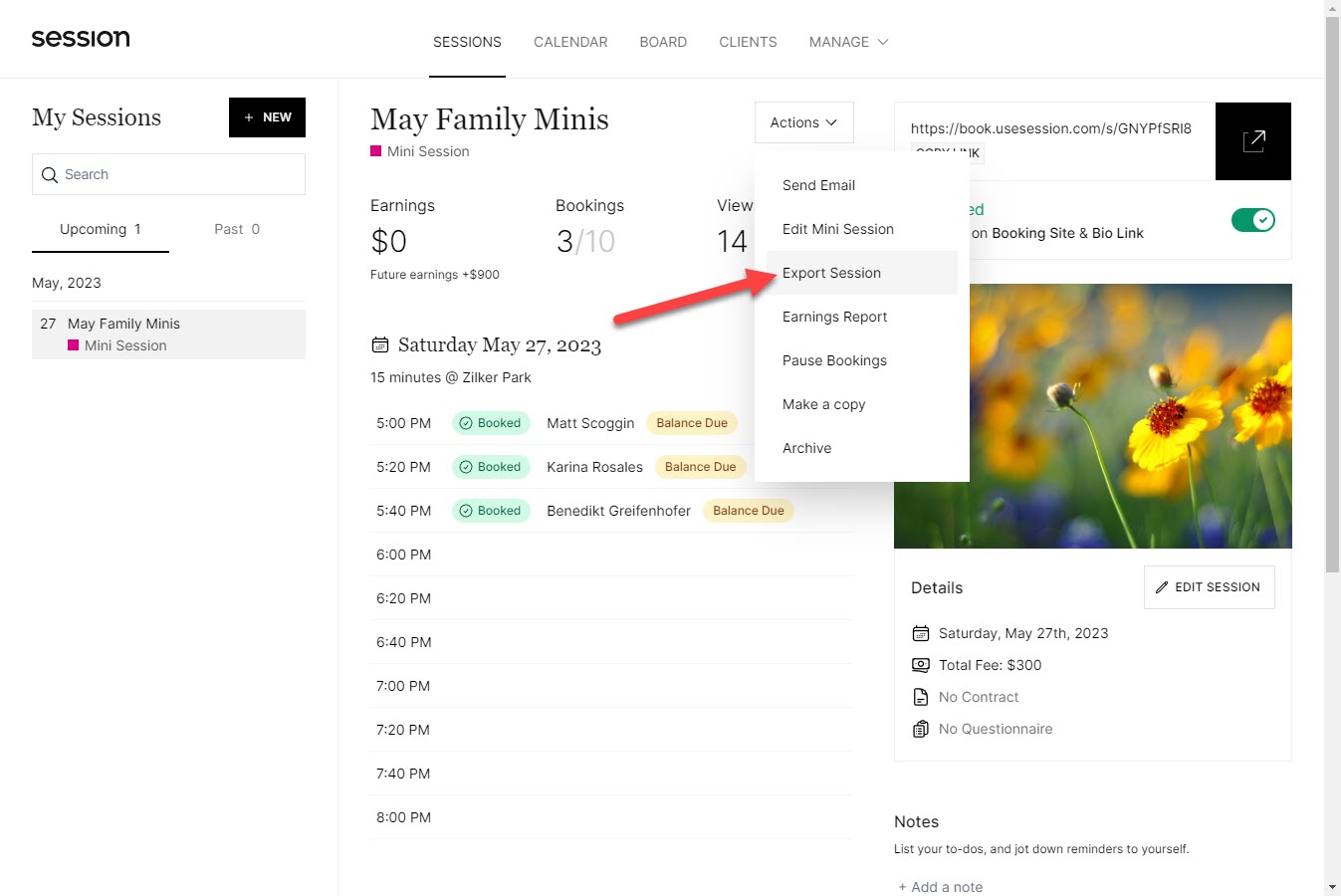1341x896 pixels.
Task: Show Upcoming sessions tab
Action: tap(101, 229)
